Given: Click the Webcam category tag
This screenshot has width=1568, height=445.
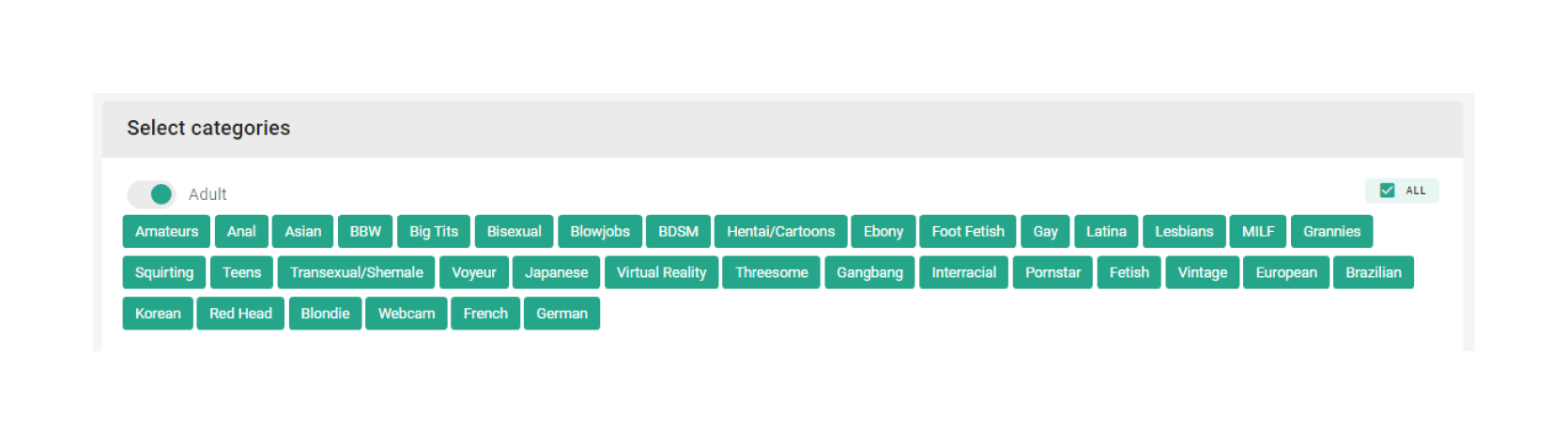Looking at the screenshot, I should pyautogui.click(x=406, y=314).
